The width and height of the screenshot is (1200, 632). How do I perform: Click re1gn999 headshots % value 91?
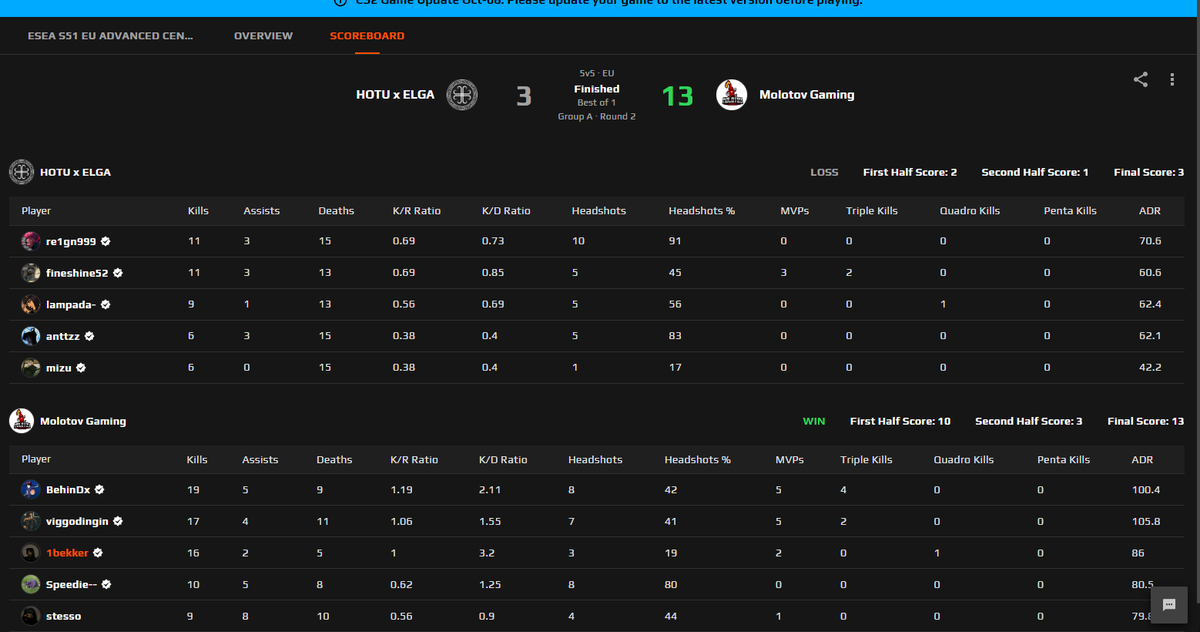click(x=675, y=241)
